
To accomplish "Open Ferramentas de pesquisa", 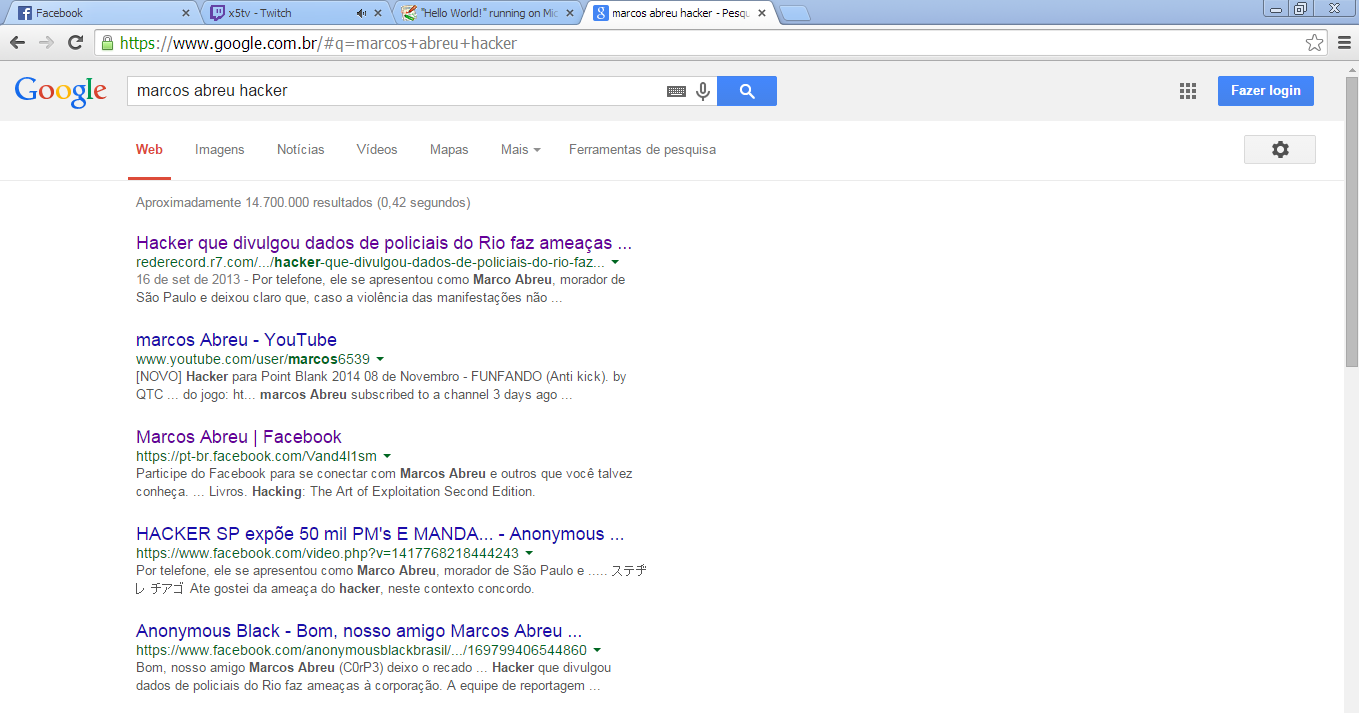I will pyautogui.click(x=642, y=149).
